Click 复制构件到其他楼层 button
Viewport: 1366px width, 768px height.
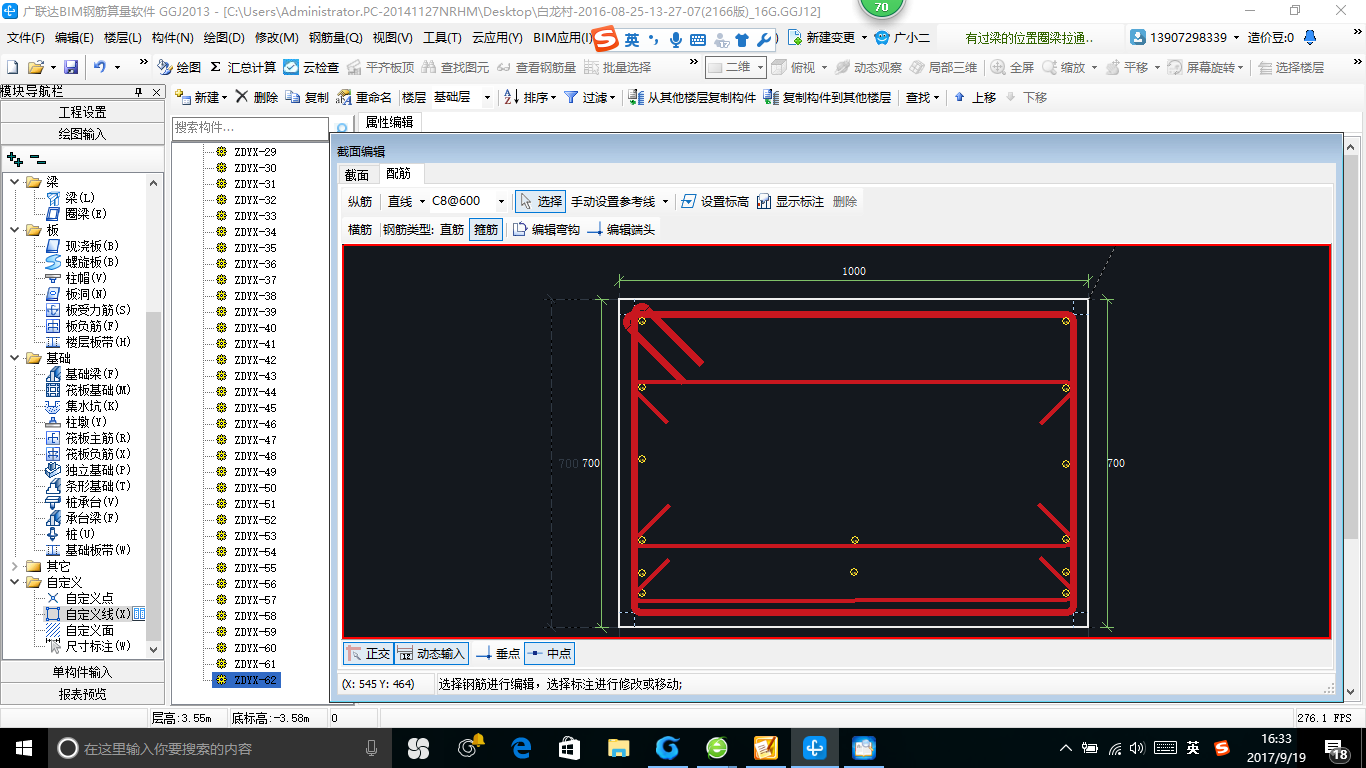(827, 97)
